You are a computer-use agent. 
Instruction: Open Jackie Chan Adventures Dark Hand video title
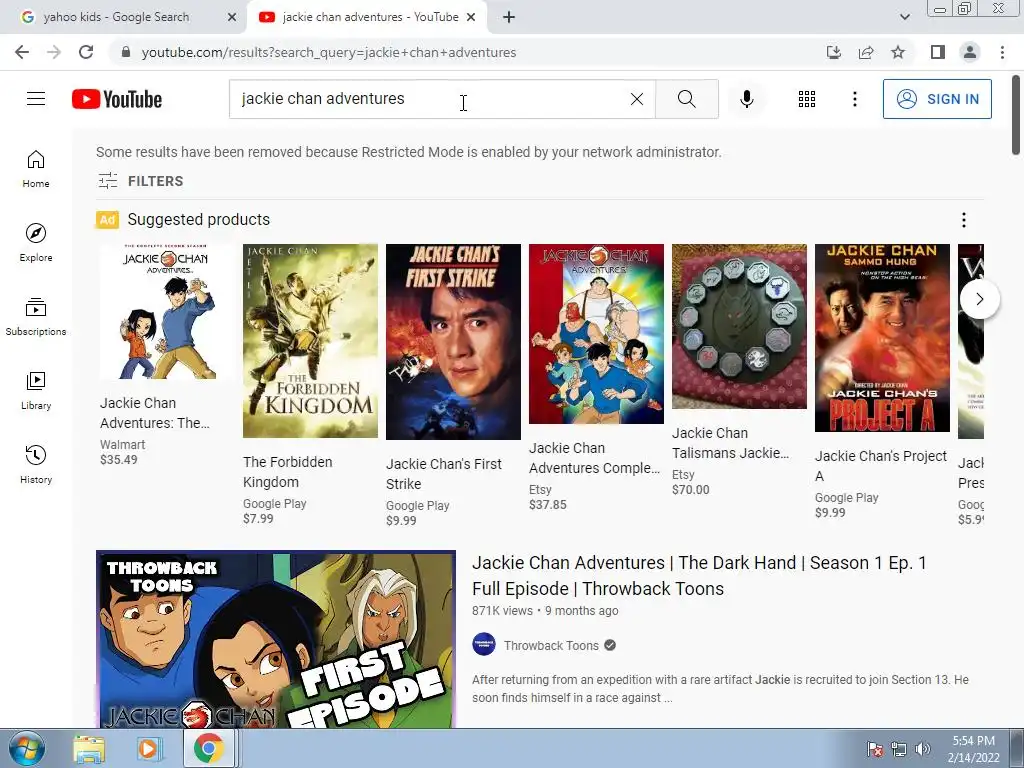click(699, 575)
